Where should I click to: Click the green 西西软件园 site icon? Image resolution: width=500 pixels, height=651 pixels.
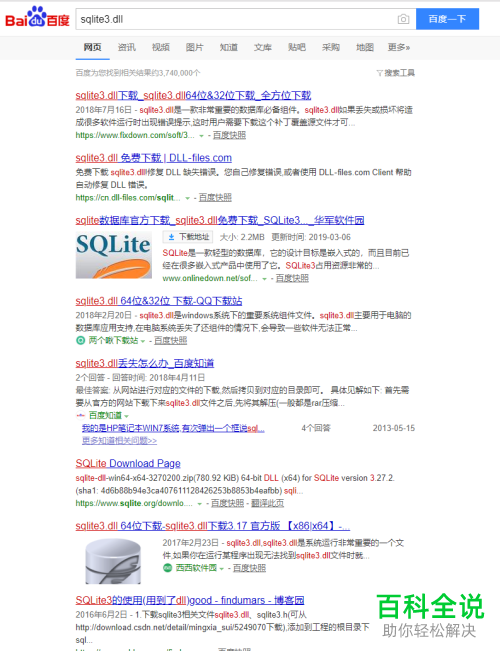pos(167,568)
